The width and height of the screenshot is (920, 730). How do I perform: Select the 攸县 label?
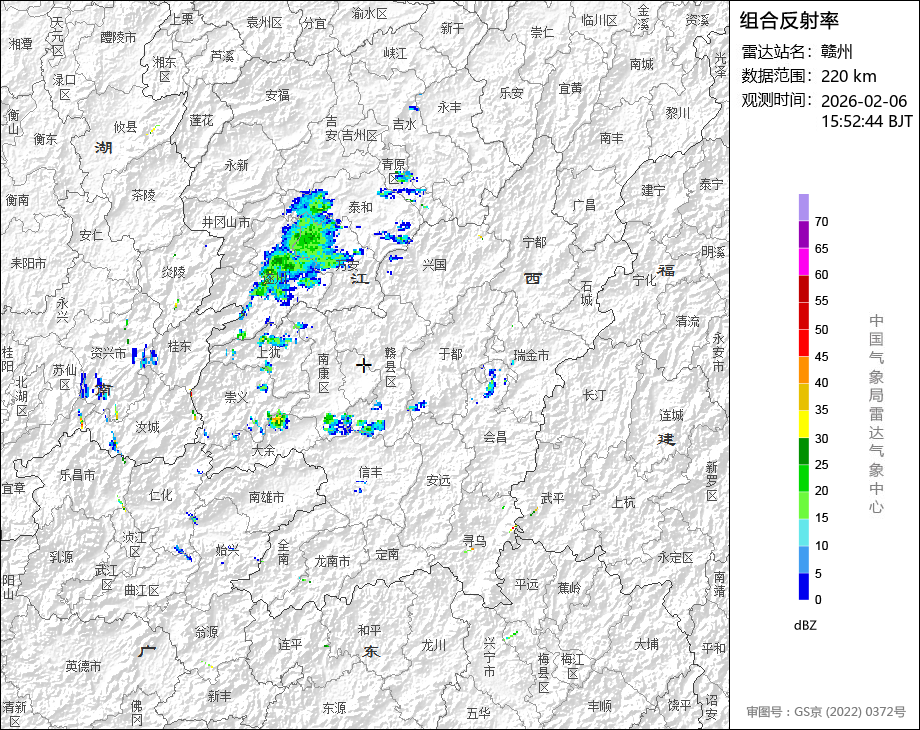[x=125, y=126]
